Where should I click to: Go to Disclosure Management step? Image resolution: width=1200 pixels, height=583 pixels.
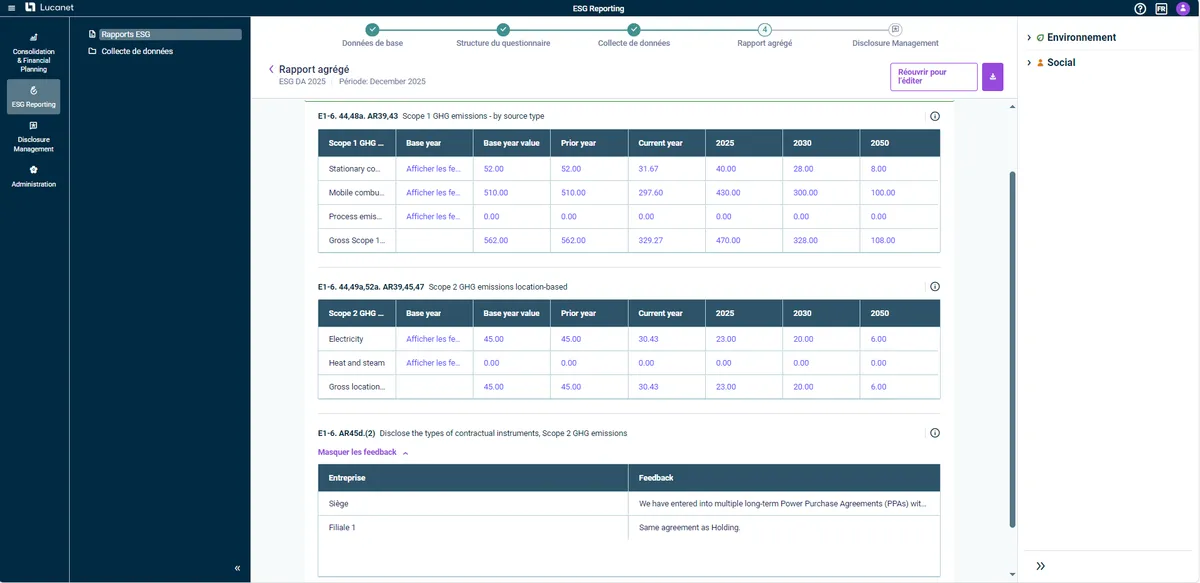coord(895,36)
